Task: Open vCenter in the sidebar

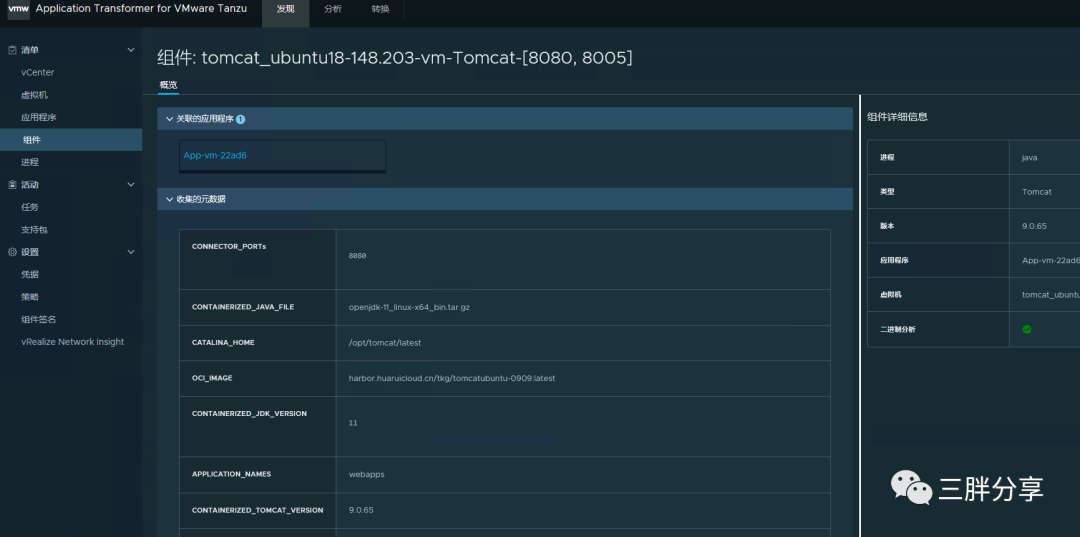Action: coord(38,72)
